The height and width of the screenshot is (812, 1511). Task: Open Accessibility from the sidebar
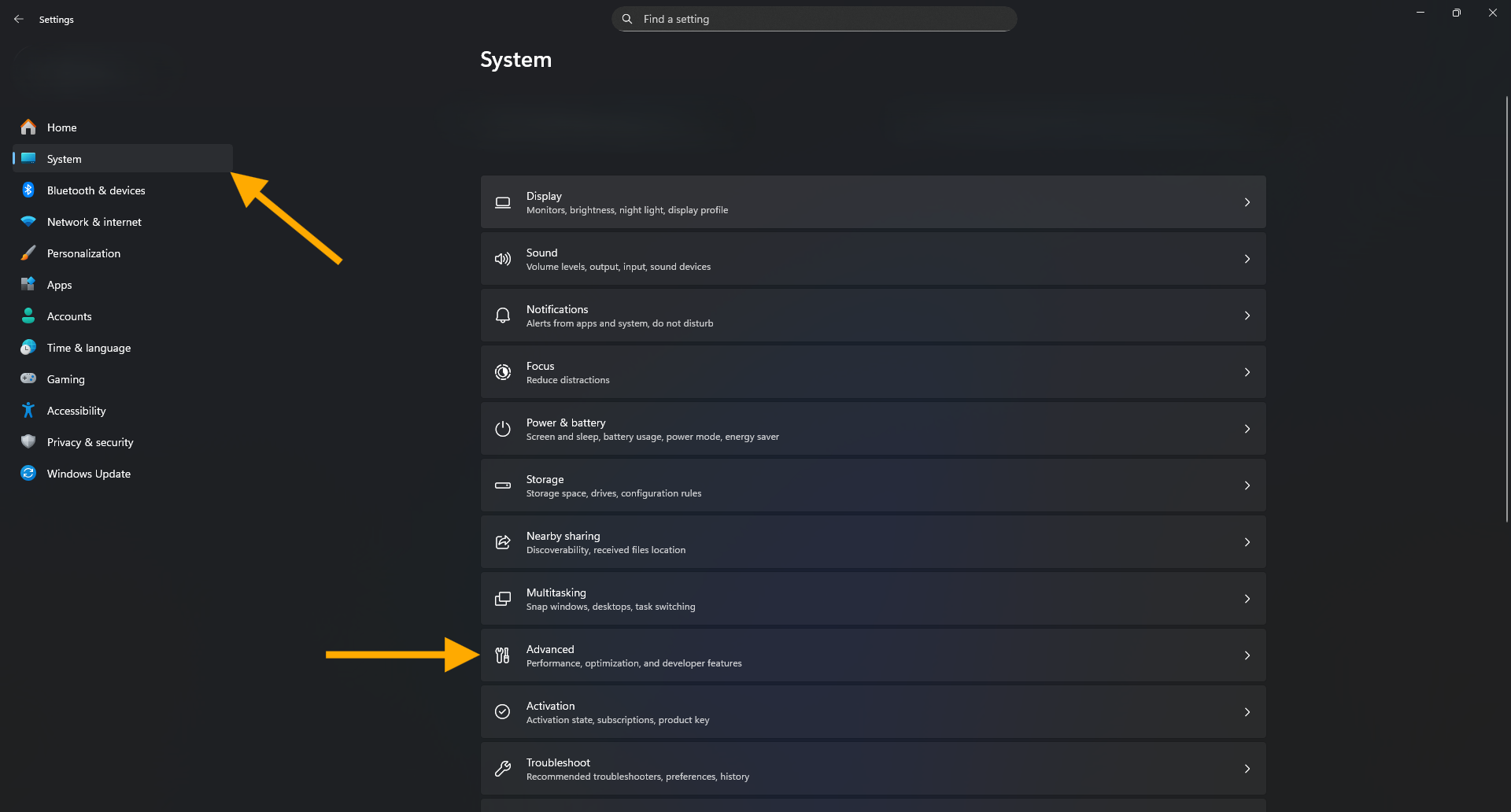(x=76, y=411)
